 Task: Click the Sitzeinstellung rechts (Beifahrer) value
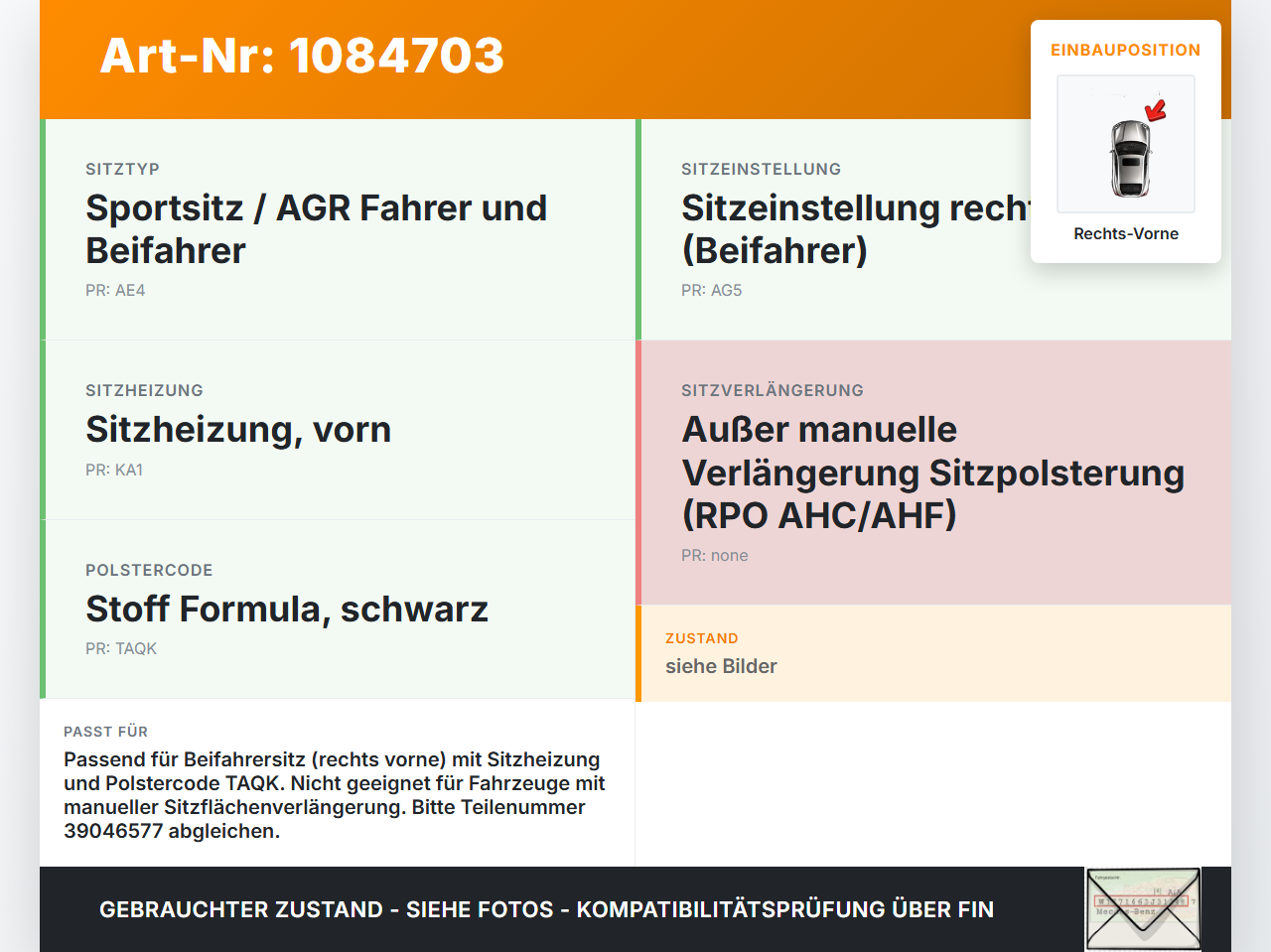pyautogui.click(x=856, y=229)
